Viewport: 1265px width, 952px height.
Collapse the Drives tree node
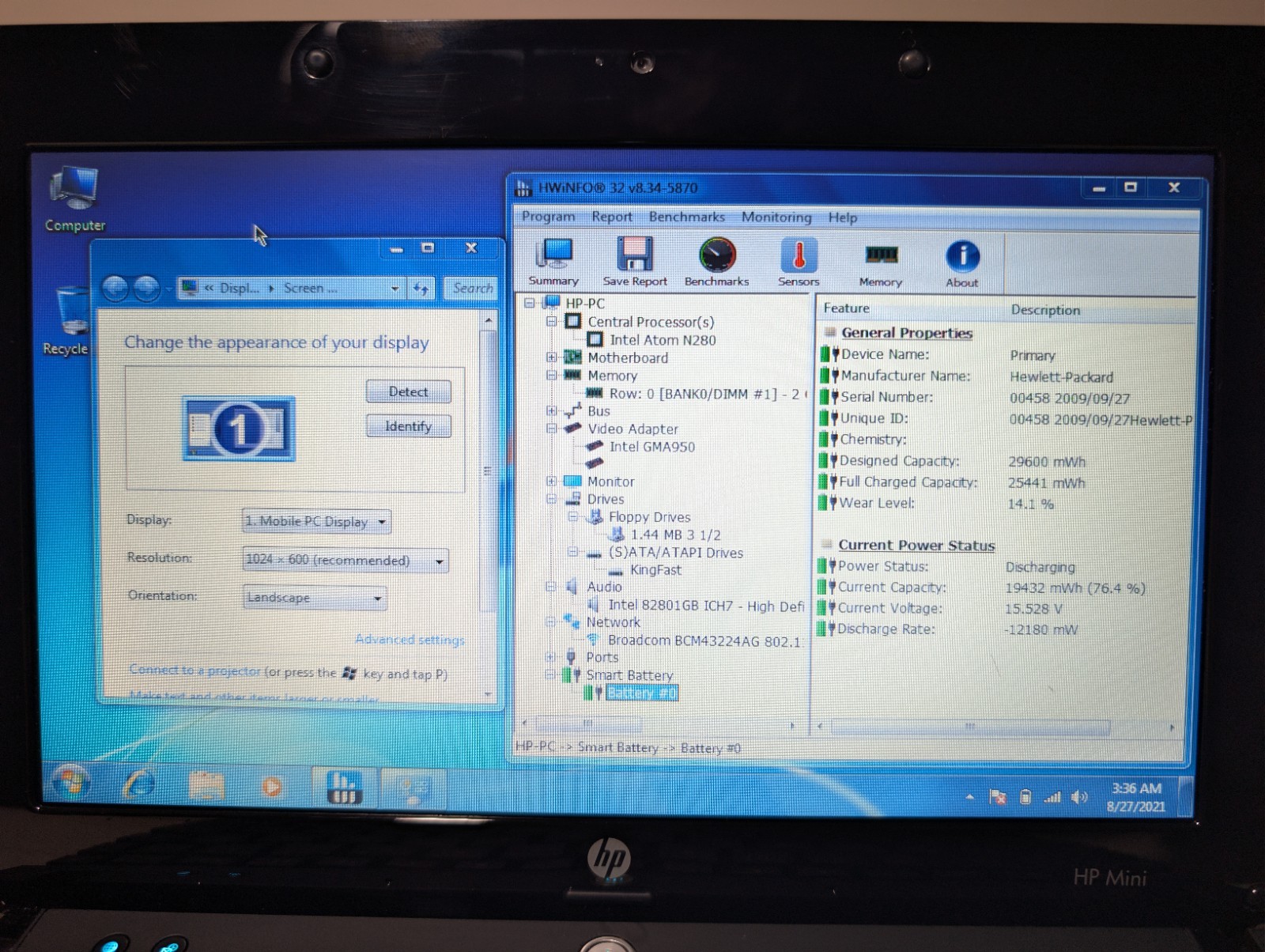[x=552, y=499]
